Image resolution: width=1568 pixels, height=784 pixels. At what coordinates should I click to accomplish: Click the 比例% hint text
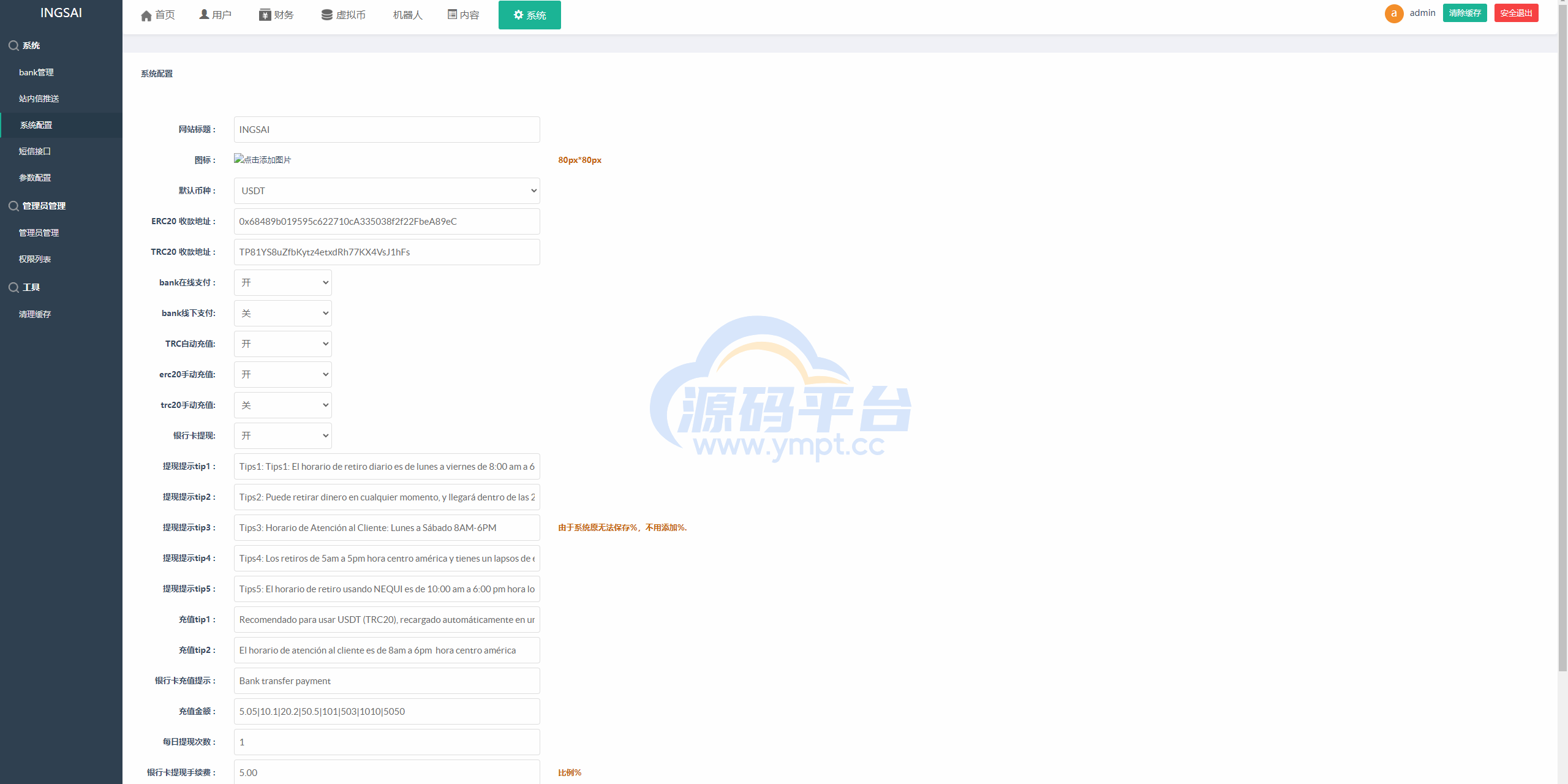click(570, 772)
